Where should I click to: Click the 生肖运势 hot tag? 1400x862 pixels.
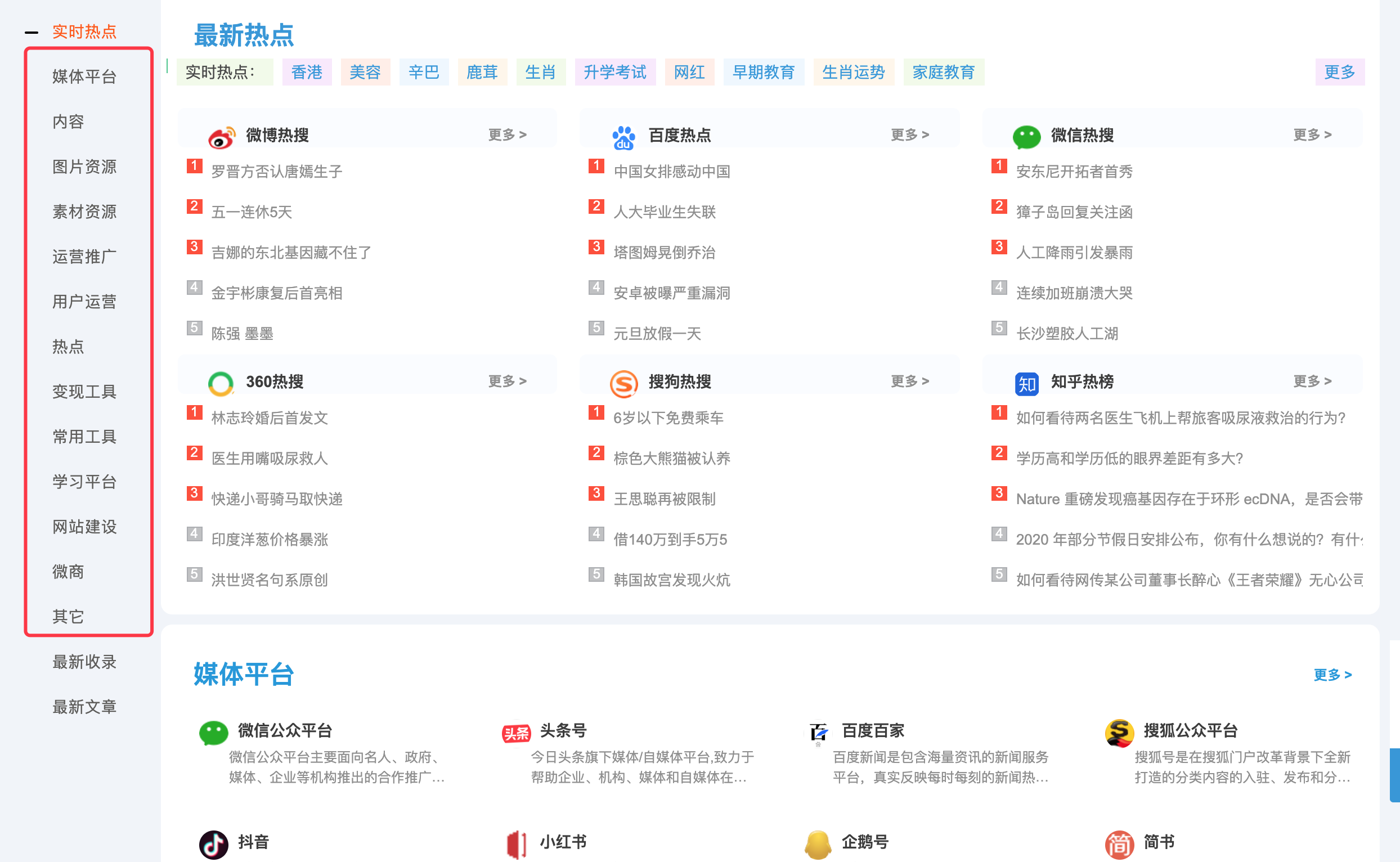(x=854, y=72)
